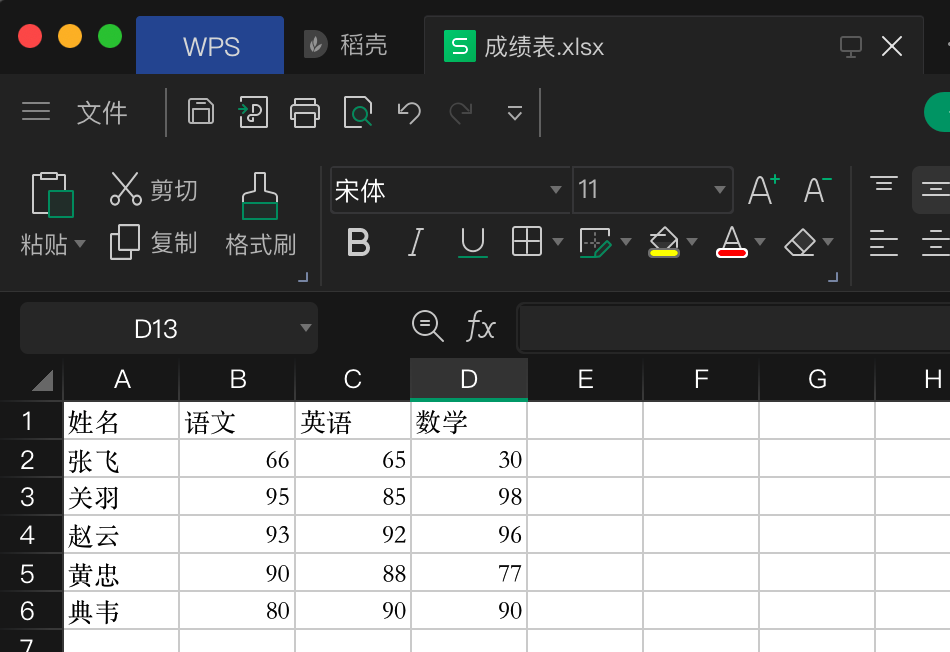Screen dimensions: 950x652
Task: Open the 文件 menu
Action: point(101,112)
